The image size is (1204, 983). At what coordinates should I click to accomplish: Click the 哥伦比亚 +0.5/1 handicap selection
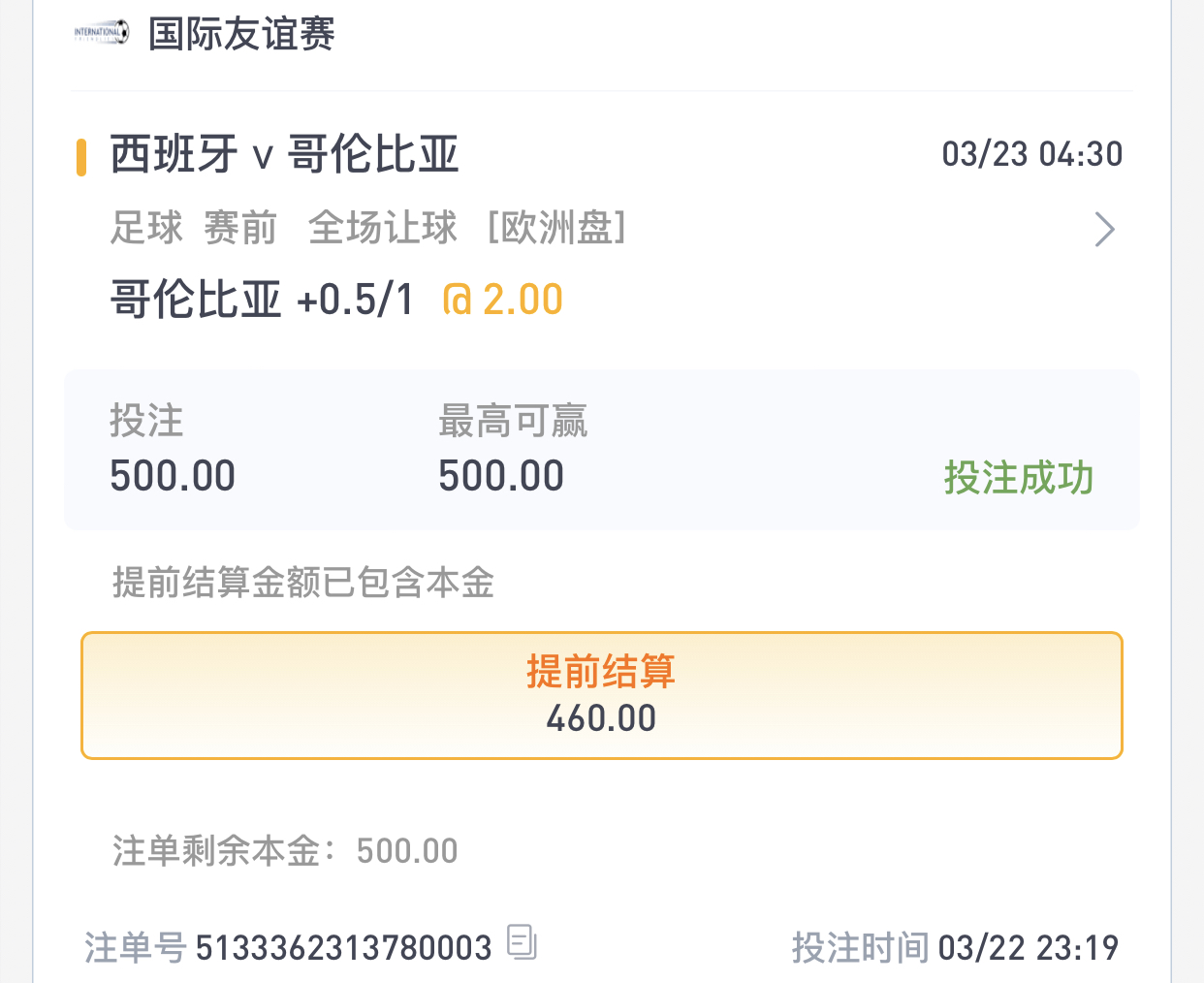pos(262,300)
